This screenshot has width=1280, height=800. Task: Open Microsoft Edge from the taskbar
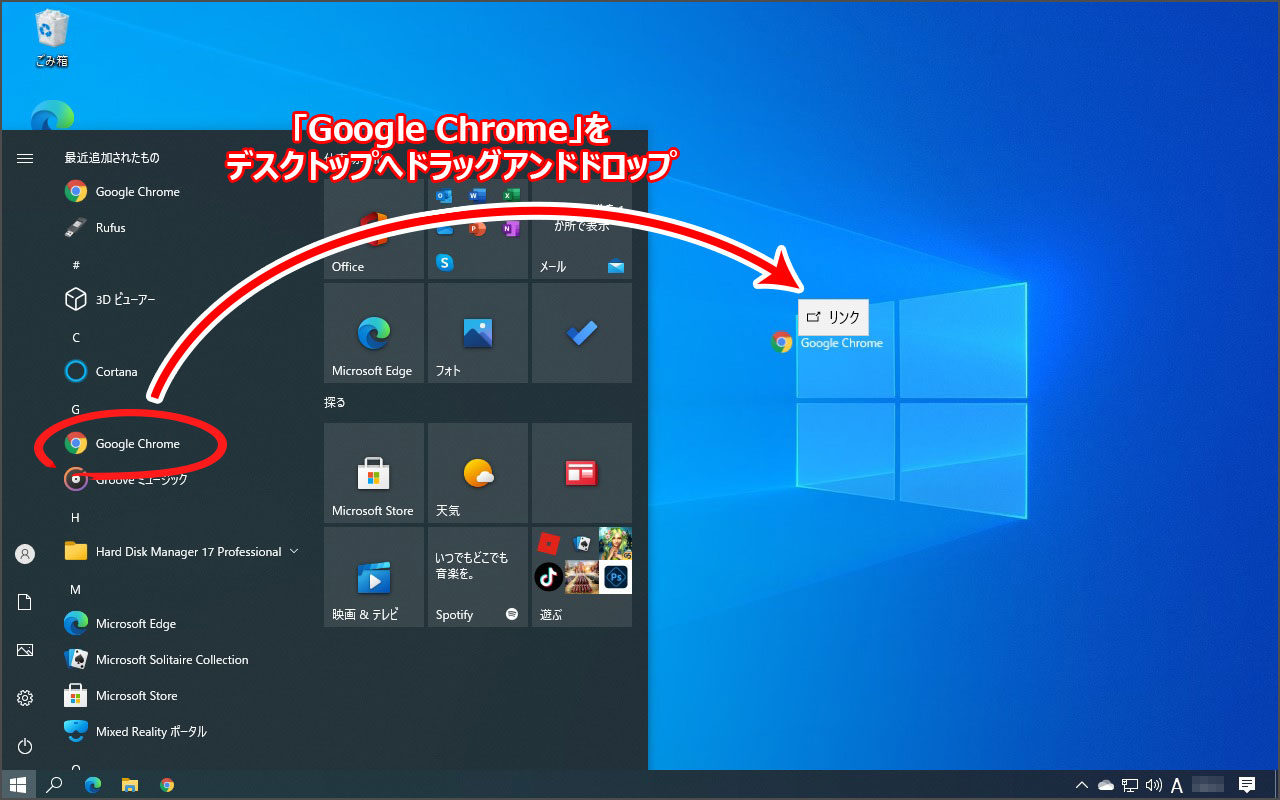pyautogui.click(x=92, y=785)
